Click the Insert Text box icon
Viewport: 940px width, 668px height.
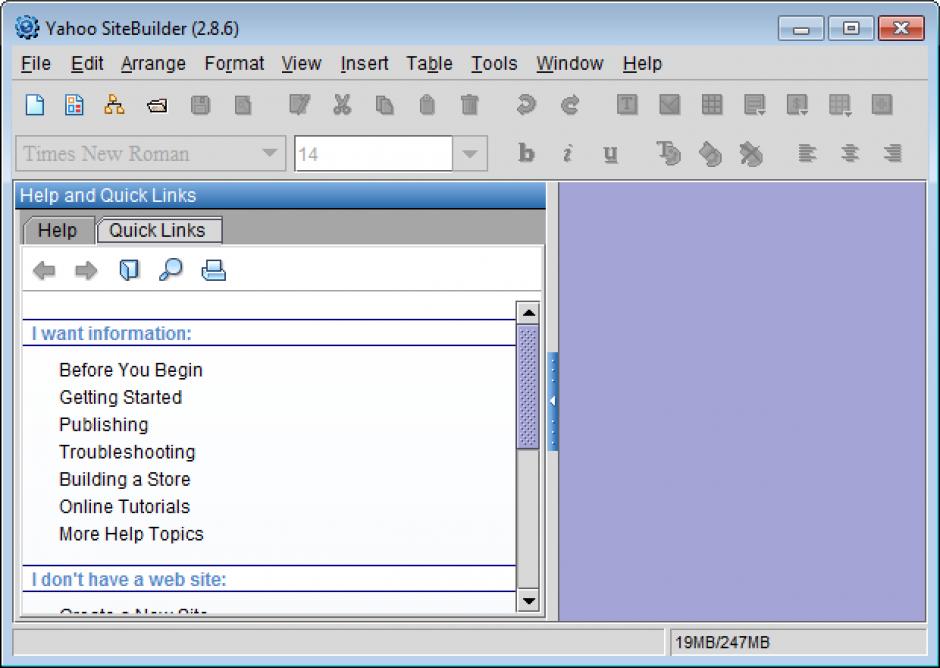[x=626, y=105]
